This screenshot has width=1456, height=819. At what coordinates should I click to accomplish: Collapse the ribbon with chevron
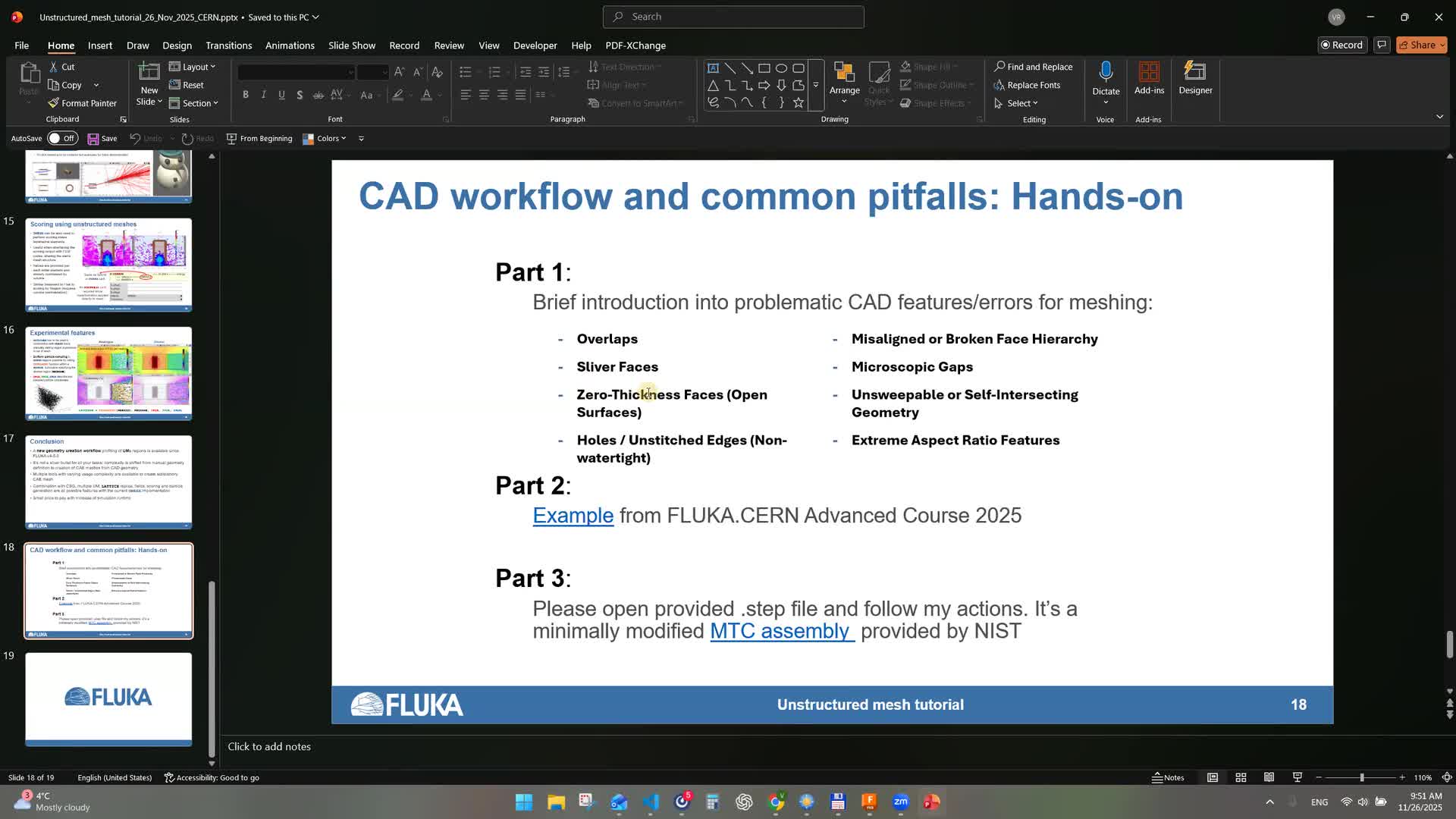click(x=1439, y=117)
